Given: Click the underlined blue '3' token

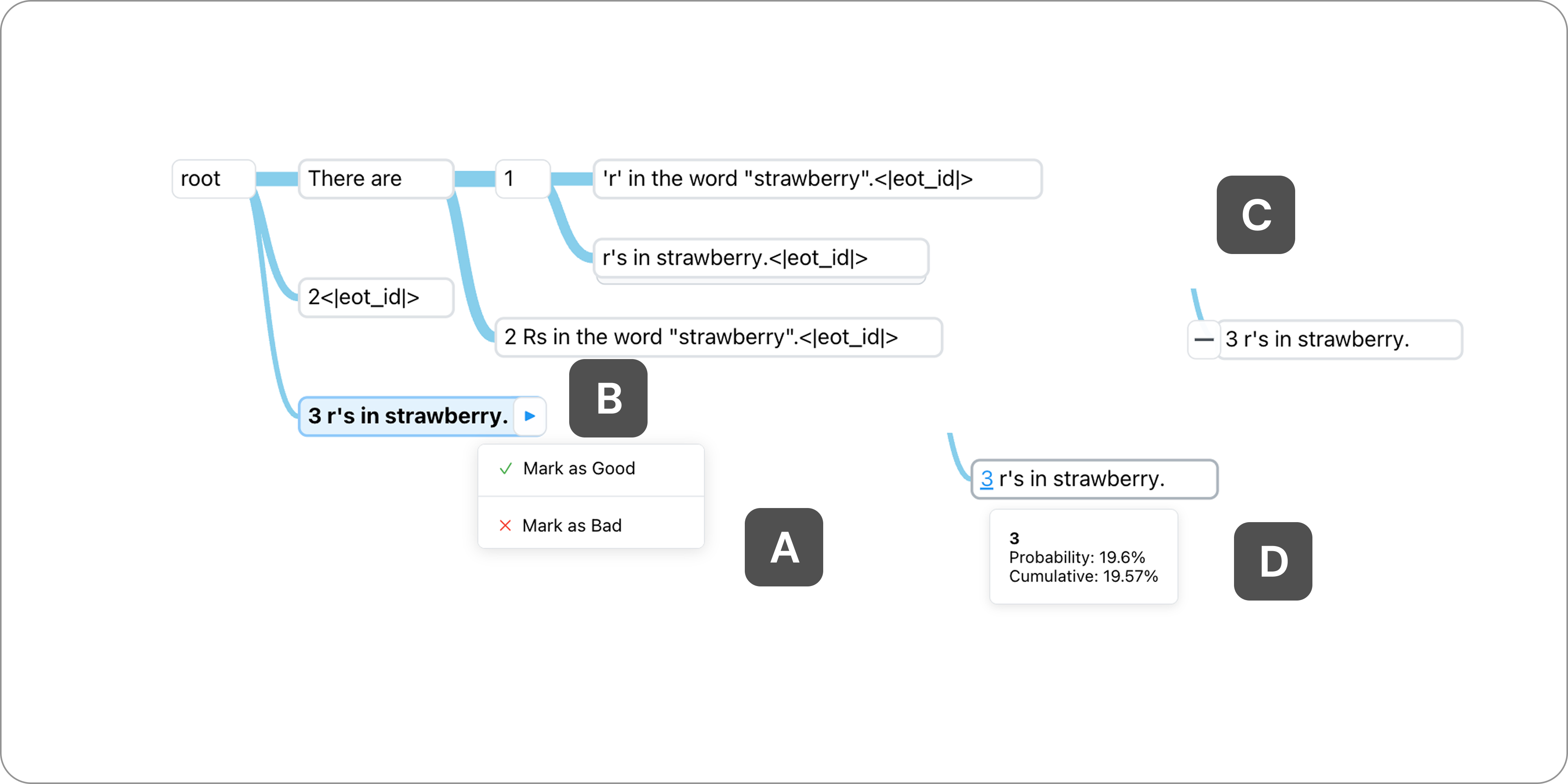Looking at the screenshot, I should click(987, 479).
